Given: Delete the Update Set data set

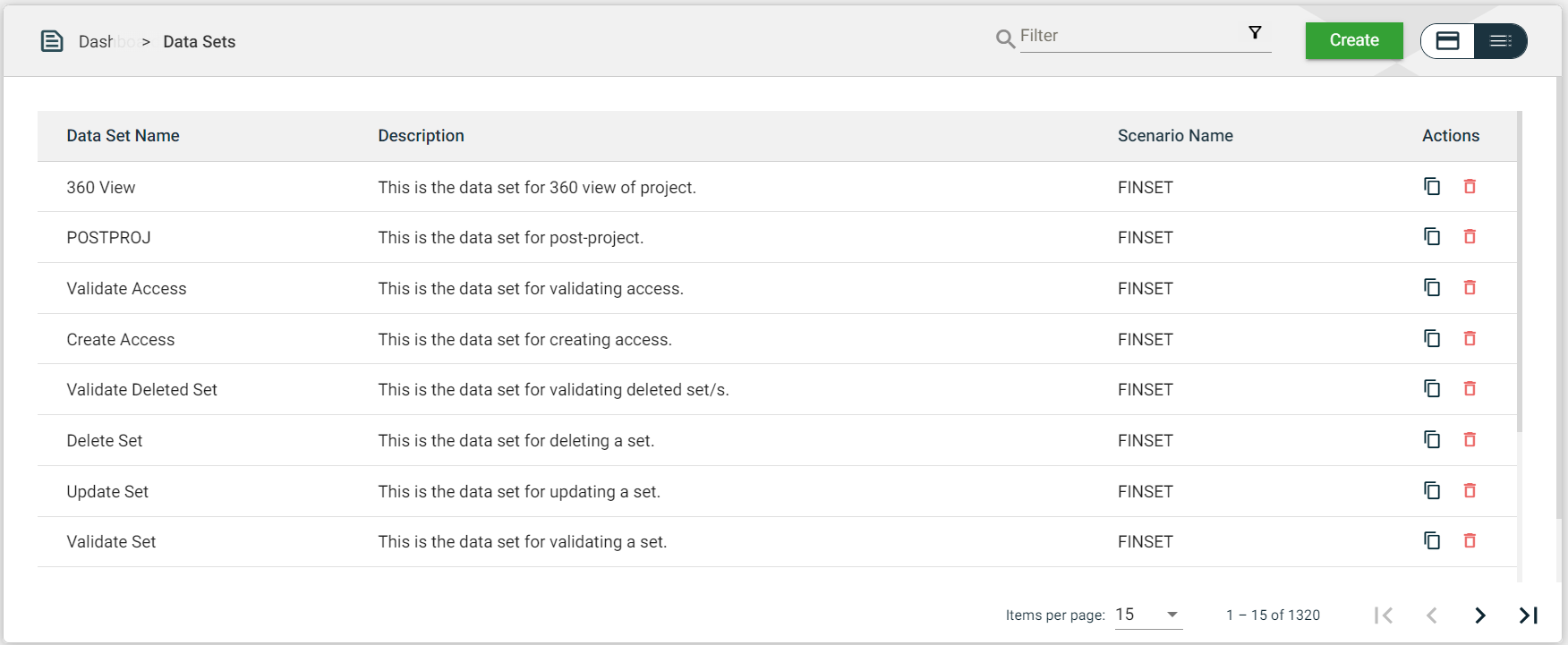Looking at the screenshot, I should coord(1470,491).
